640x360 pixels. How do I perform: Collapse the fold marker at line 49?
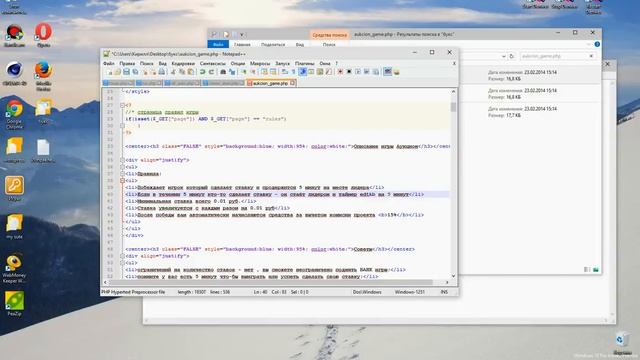point(122,256)
